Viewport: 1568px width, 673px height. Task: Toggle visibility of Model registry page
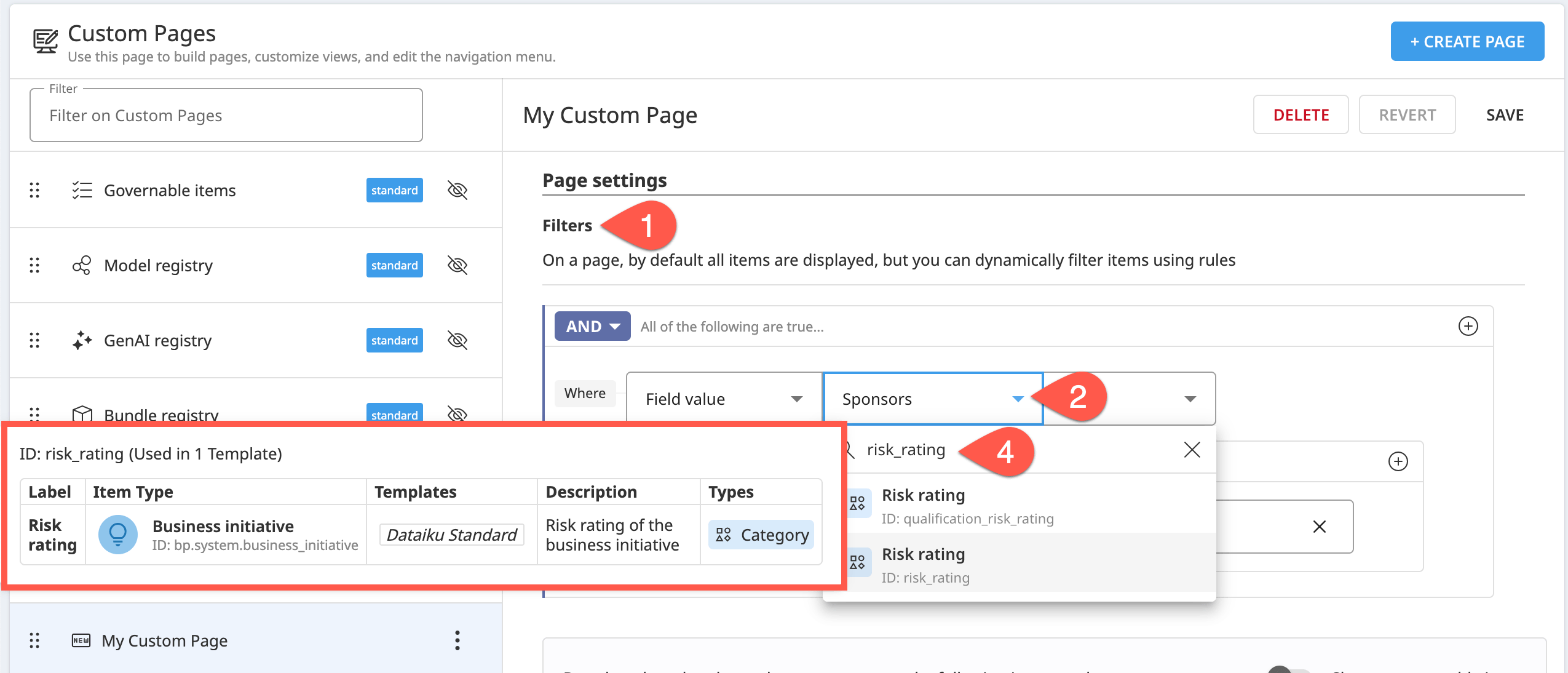coord(457,265)
